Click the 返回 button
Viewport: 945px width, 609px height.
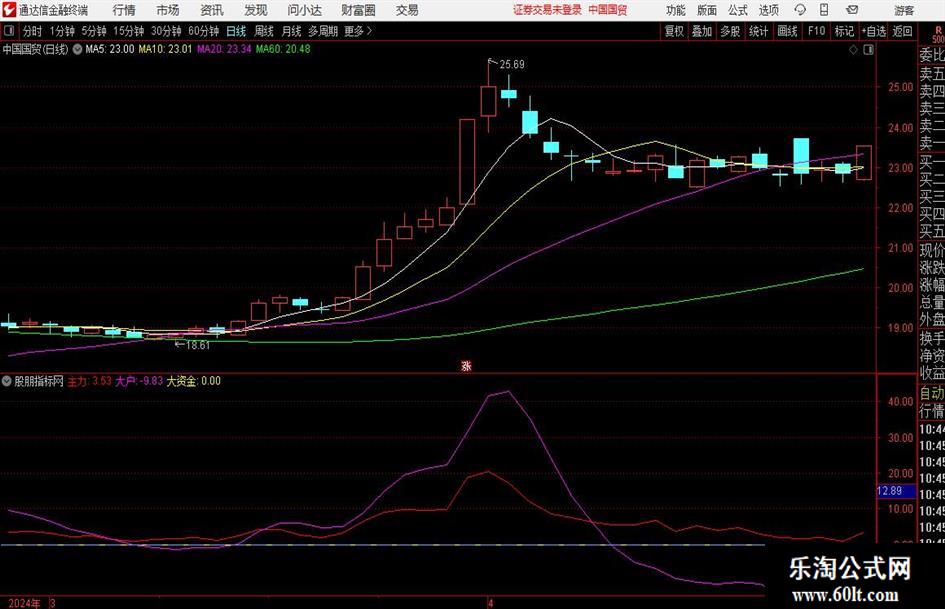pyautogui.click(x=902, y=31)
